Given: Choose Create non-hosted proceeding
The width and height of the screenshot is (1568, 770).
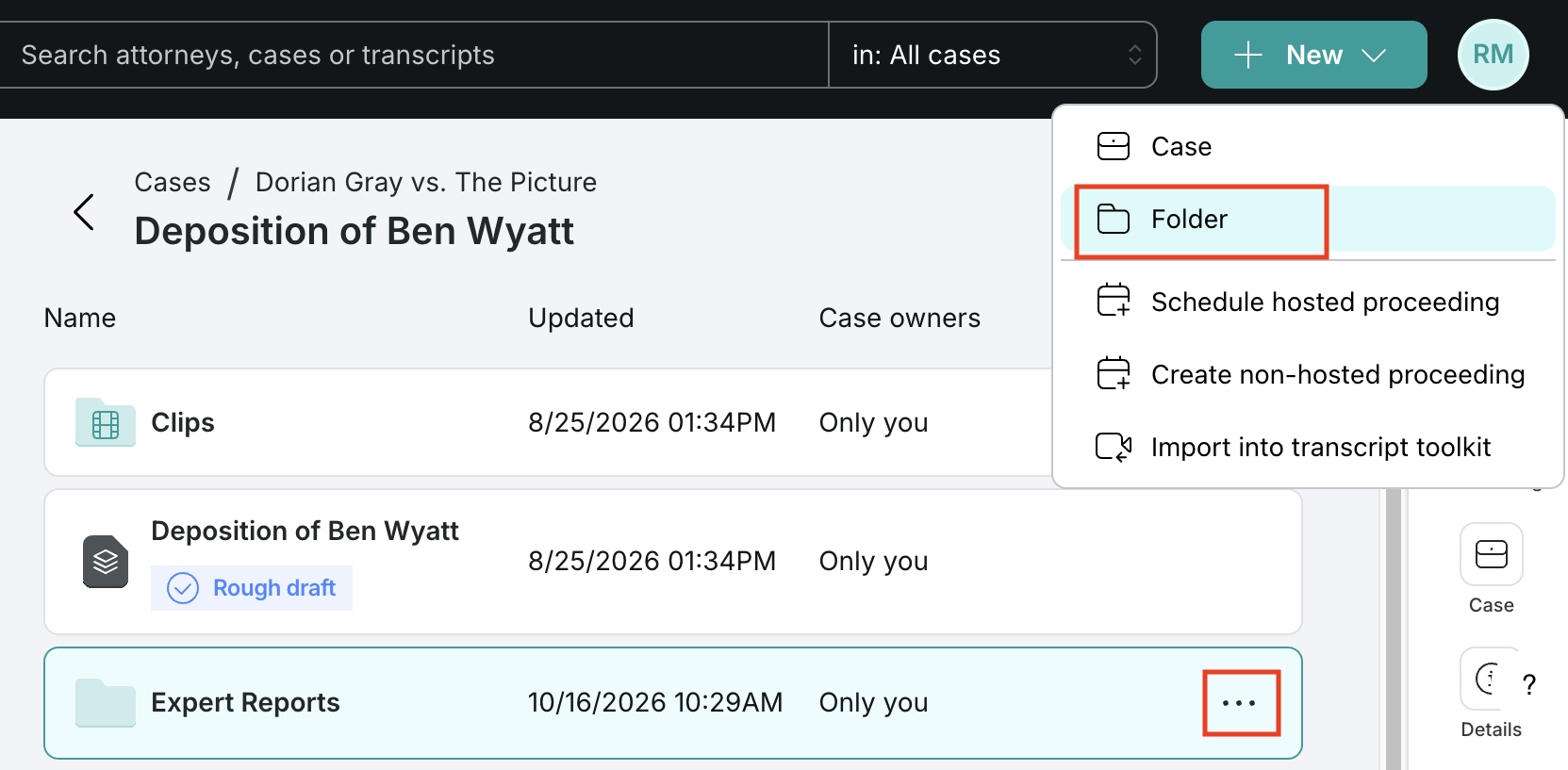Looking at the screenshot, I should tap(1308, 374).
